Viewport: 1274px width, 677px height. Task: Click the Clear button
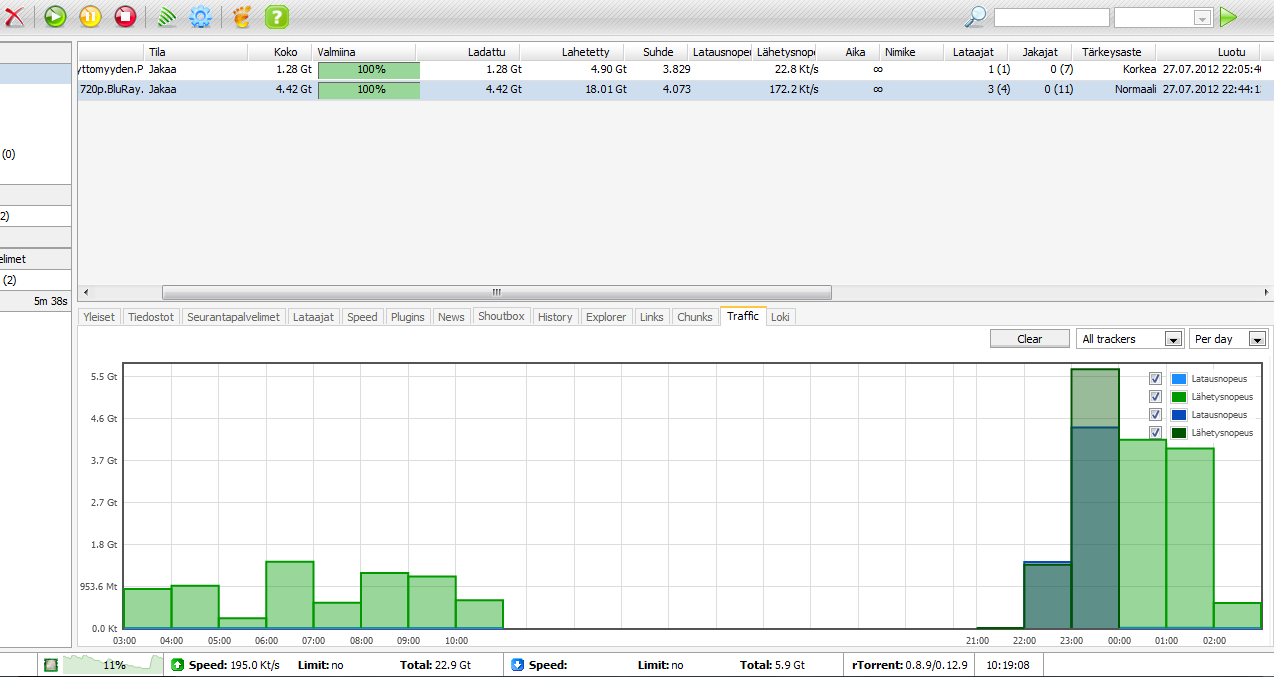(x=1029, y=339)
